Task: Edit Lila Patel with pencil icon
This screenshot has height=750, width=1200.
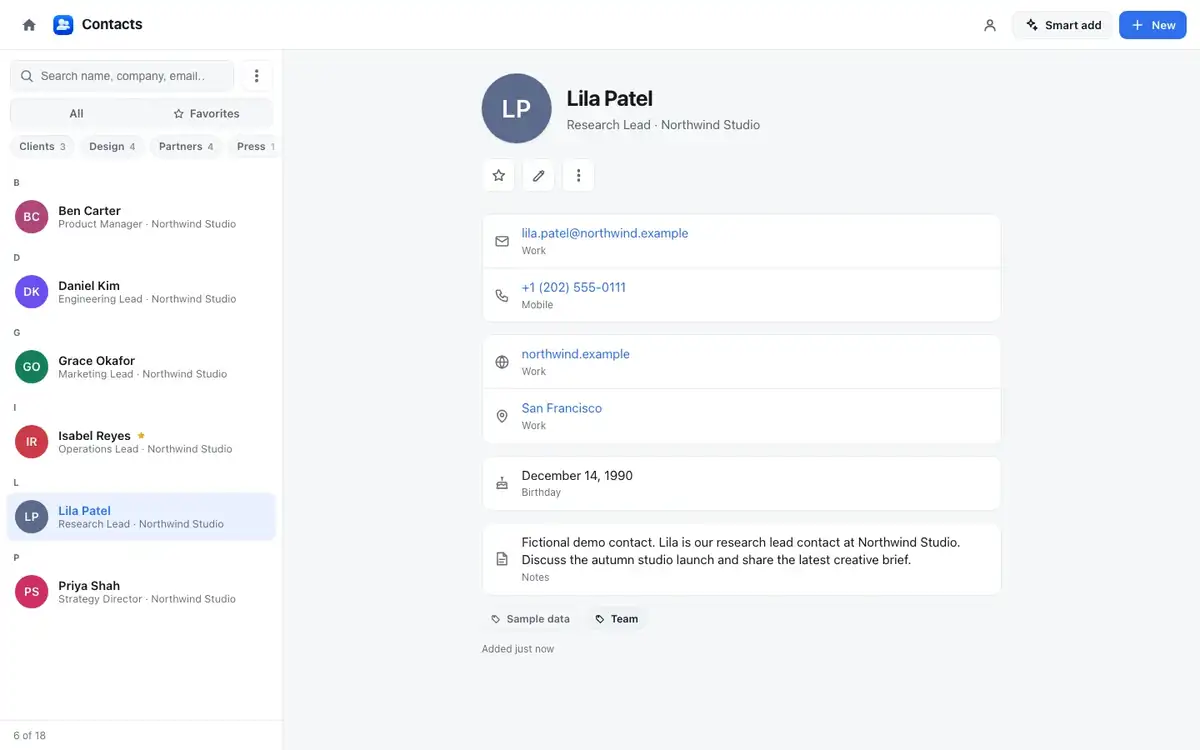Action: tap(539, 176)
